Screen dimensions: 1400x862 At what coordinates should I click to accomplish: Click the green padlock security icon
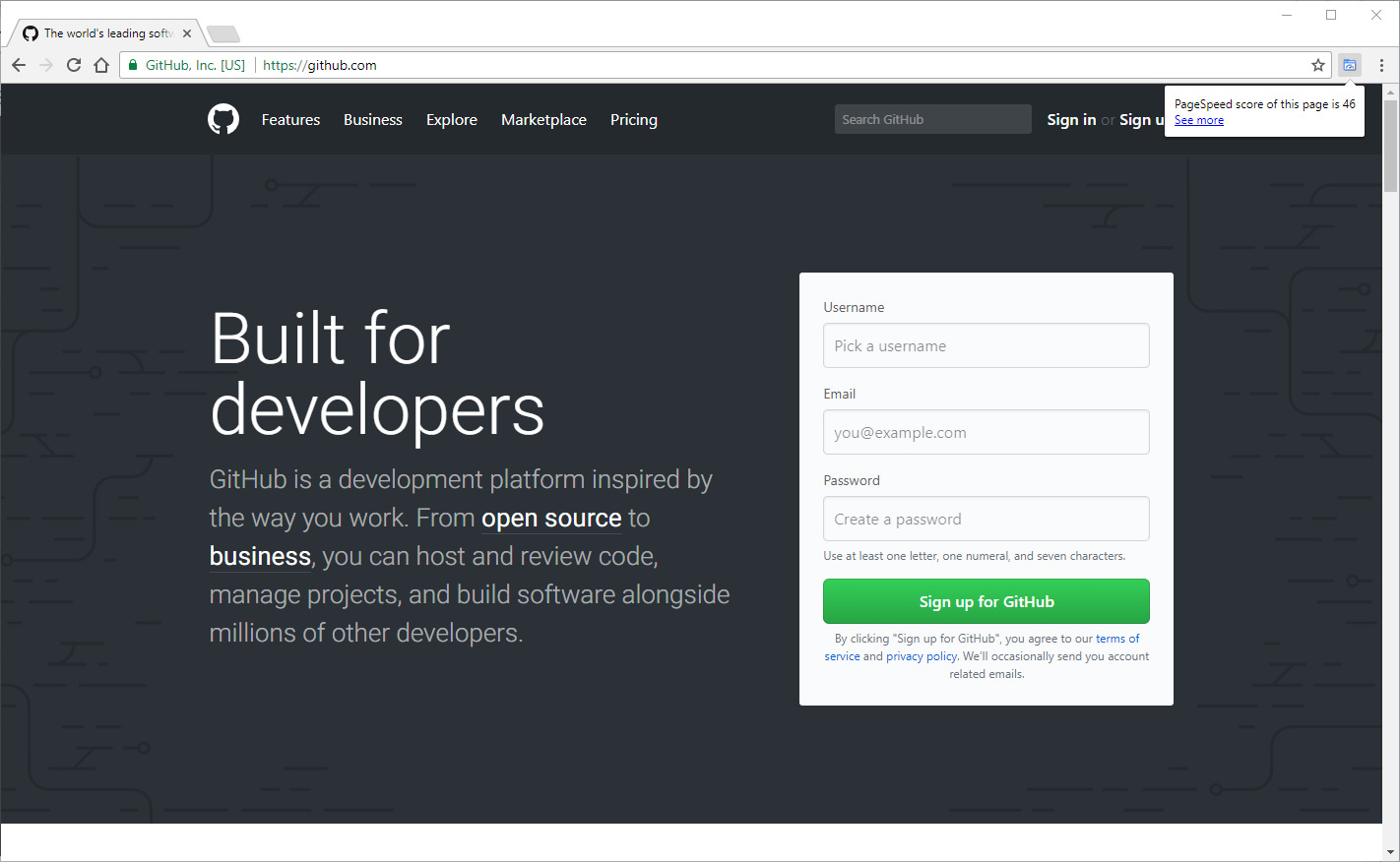tap(133, 65)
